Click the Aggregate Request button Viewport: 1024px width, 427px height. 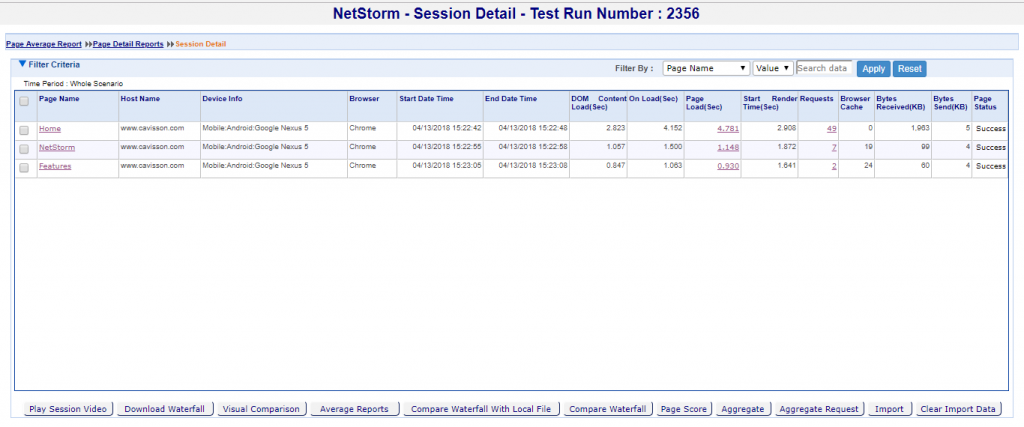click(819, 409)
